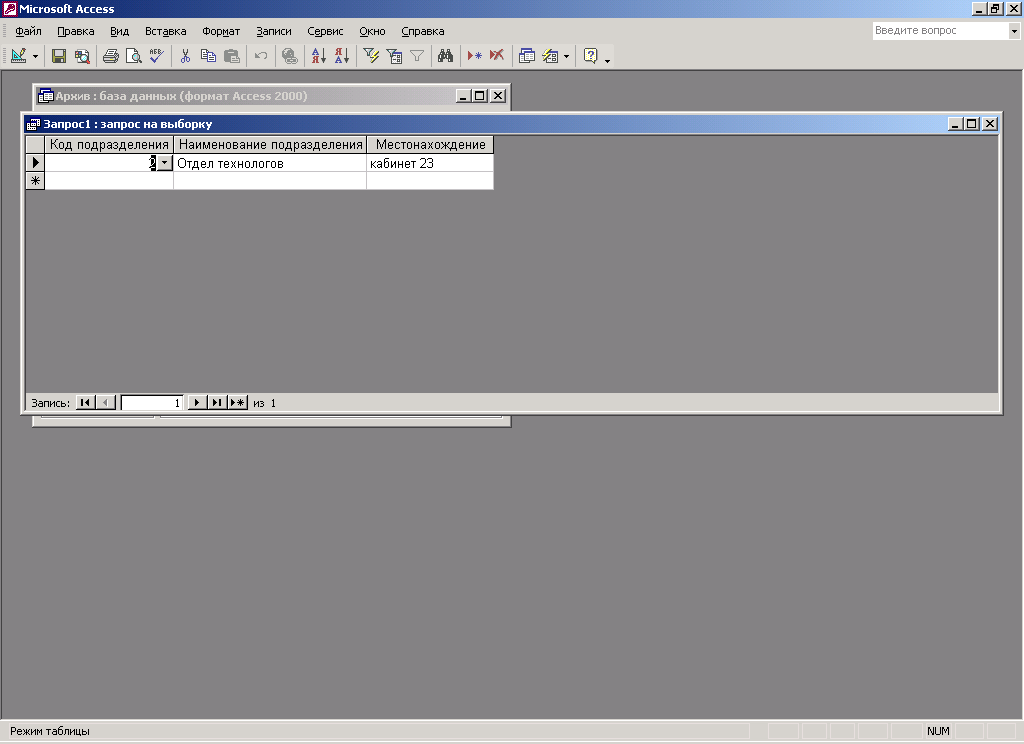Click the 'Введите вопрос' help box
The height and width of the screenshot is (744, 1024).
[940, 30]
